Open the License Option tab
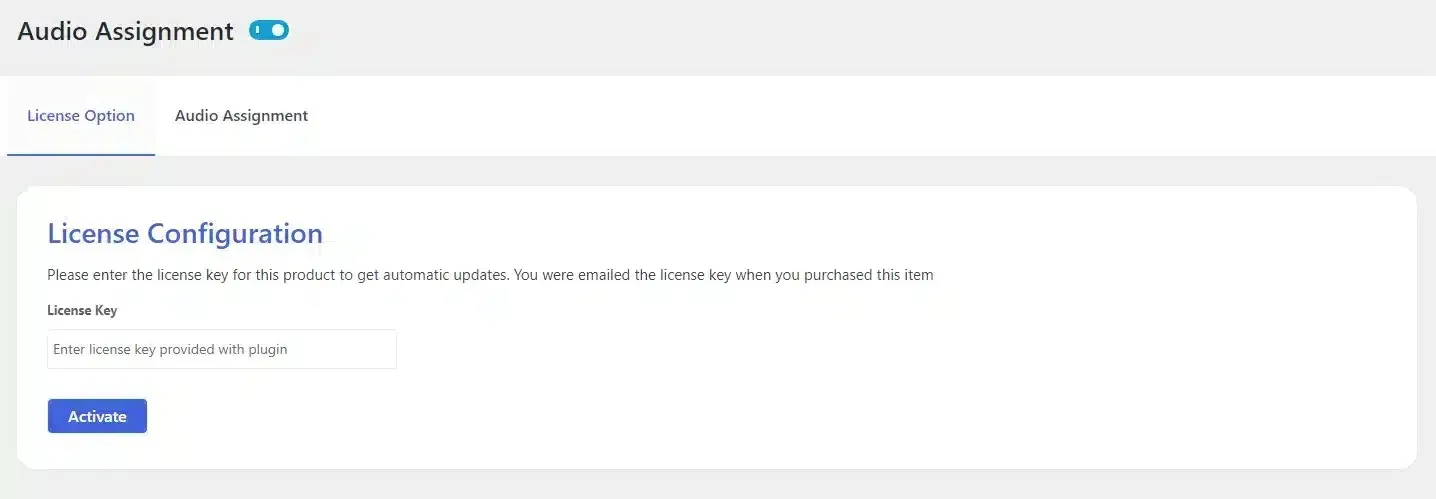 pos(81,116)
